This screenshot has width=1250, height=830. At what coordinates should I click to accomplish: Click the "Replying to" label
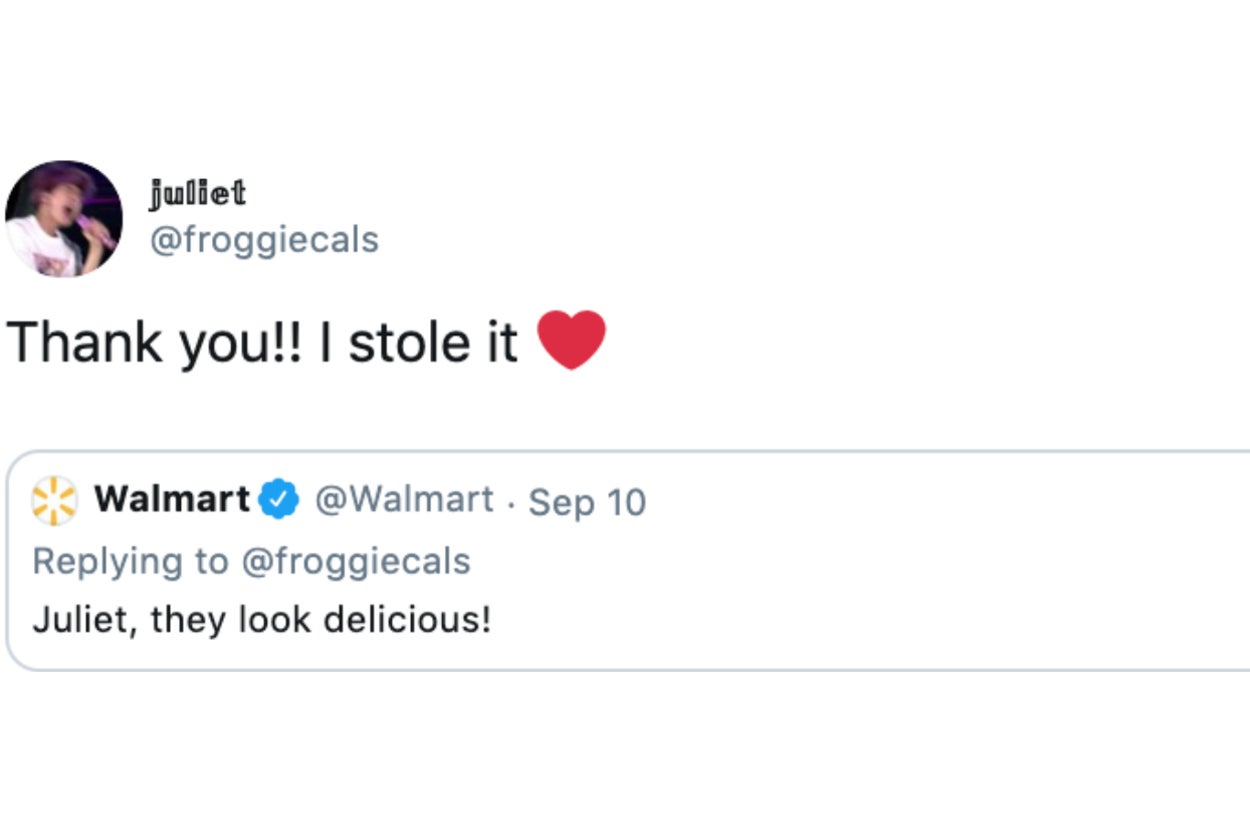point(130,561)
